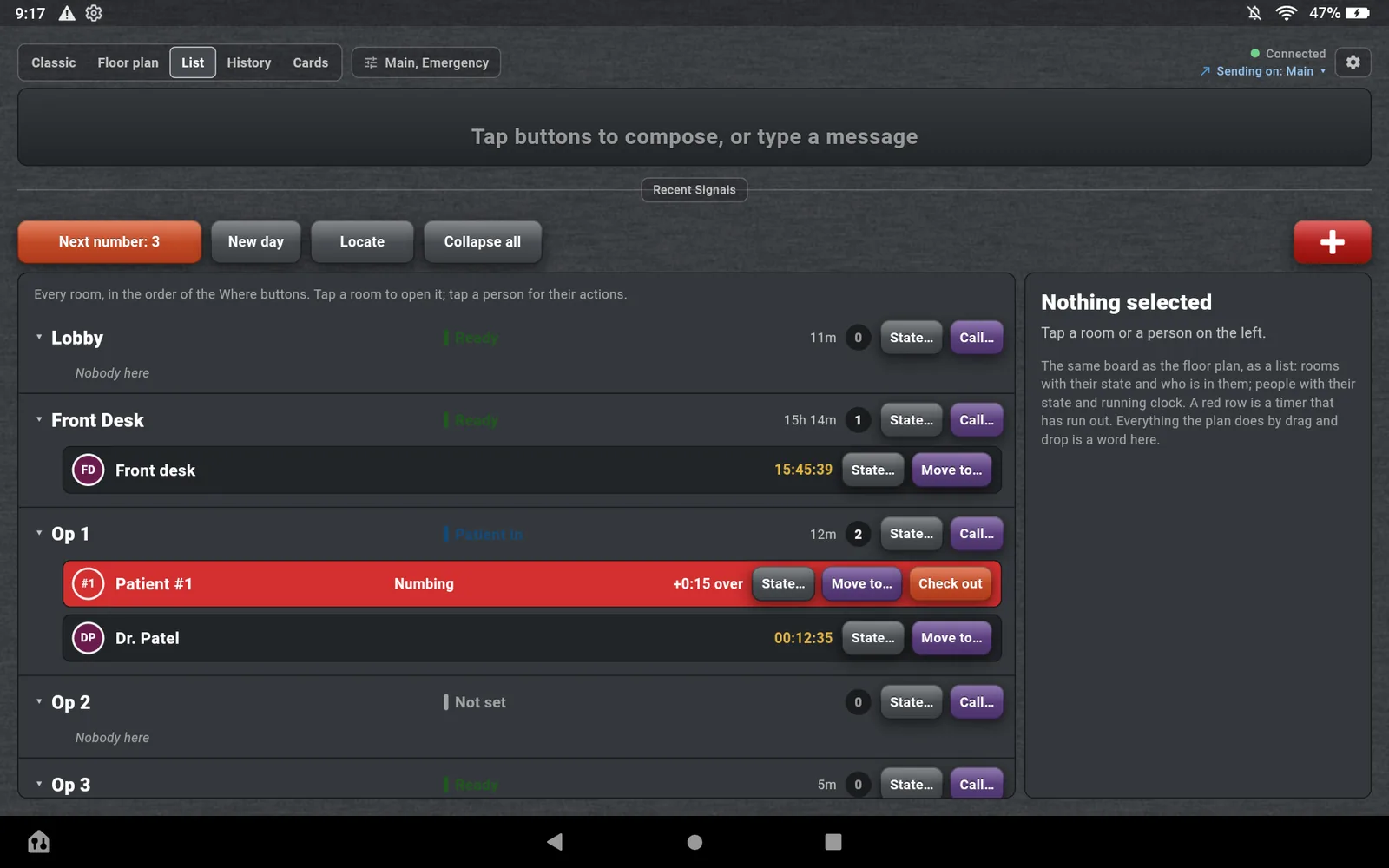
Task: Collapse all rooms
Action: pos(483,242)
